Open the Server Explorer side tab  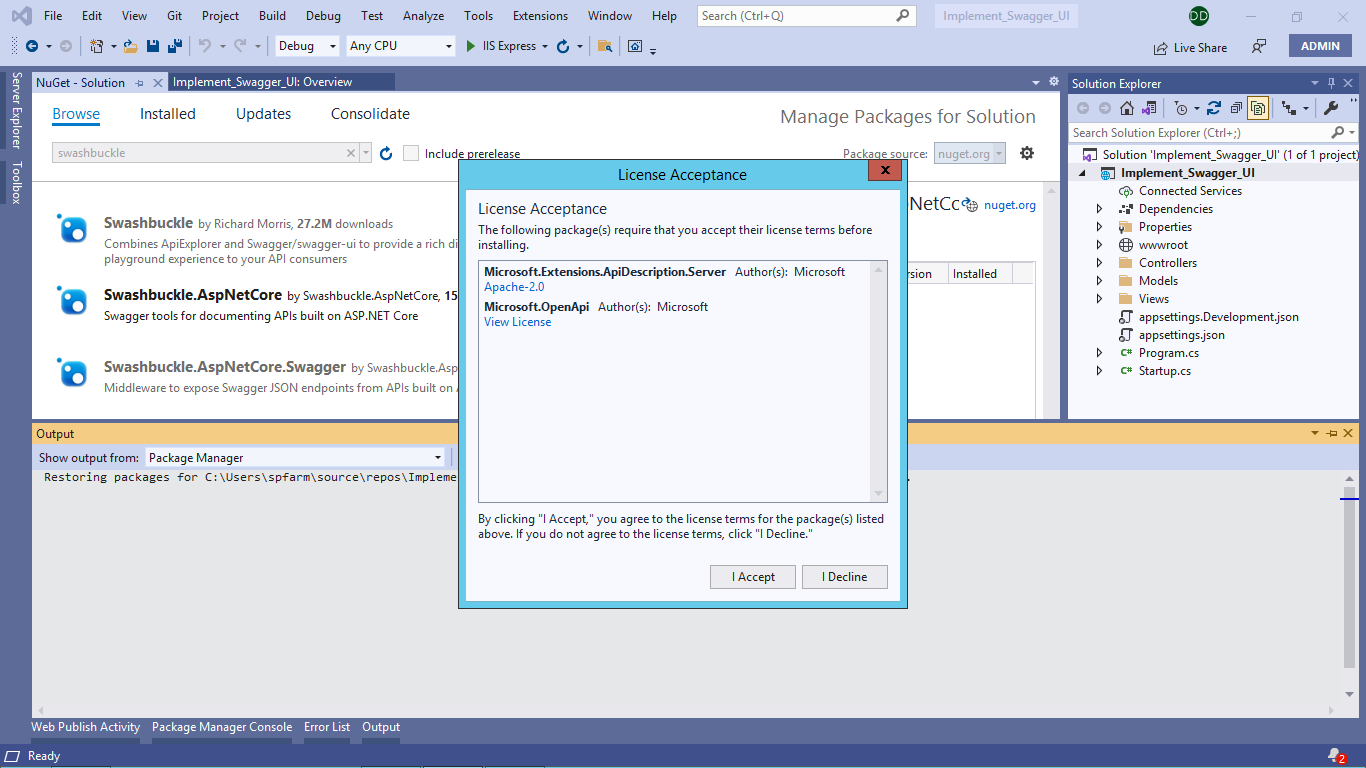pyautogui.click(x=16, y=111)
